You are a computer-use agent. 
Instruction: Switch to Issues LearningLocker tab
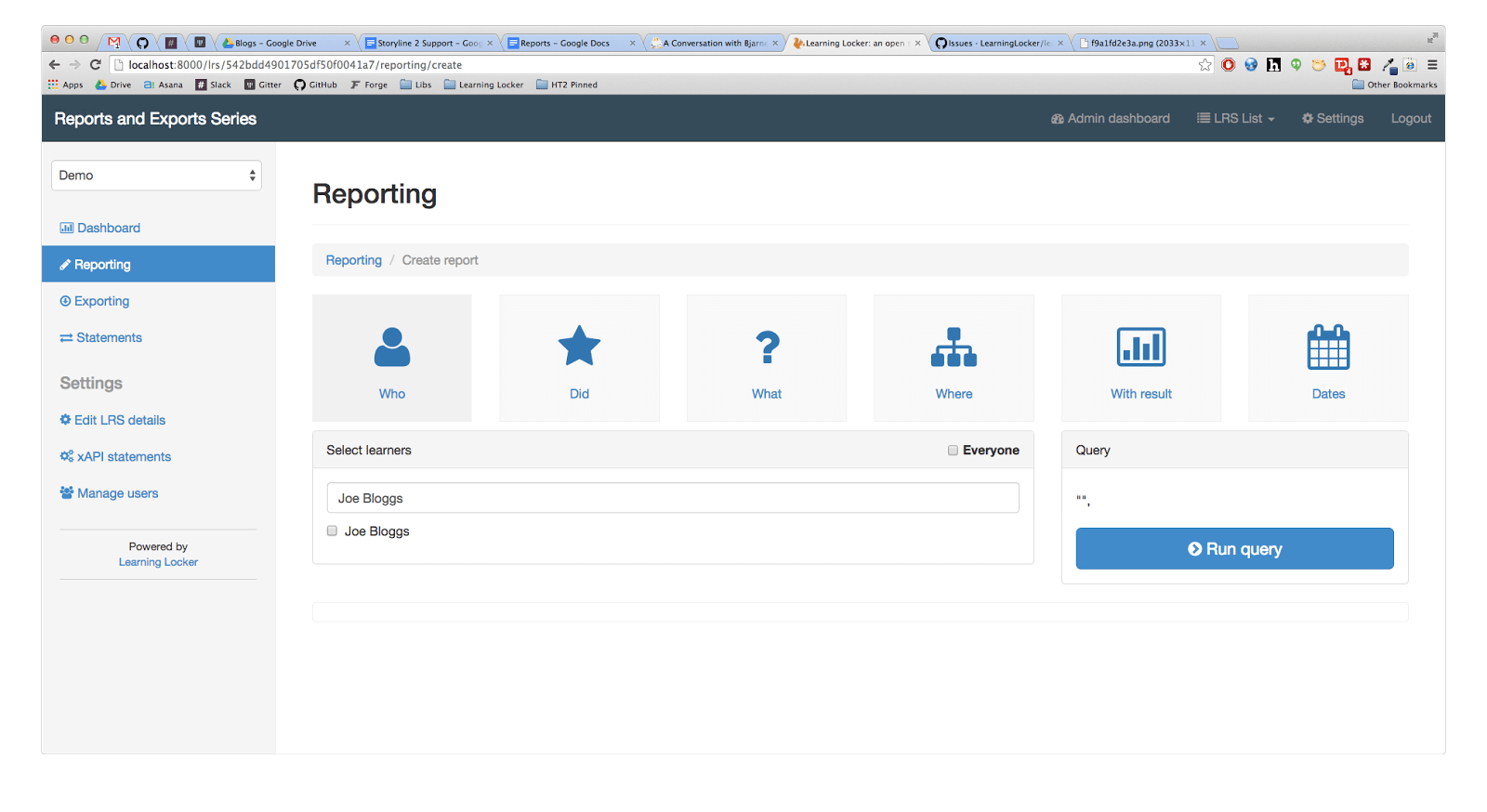click(x=997, y=43)
